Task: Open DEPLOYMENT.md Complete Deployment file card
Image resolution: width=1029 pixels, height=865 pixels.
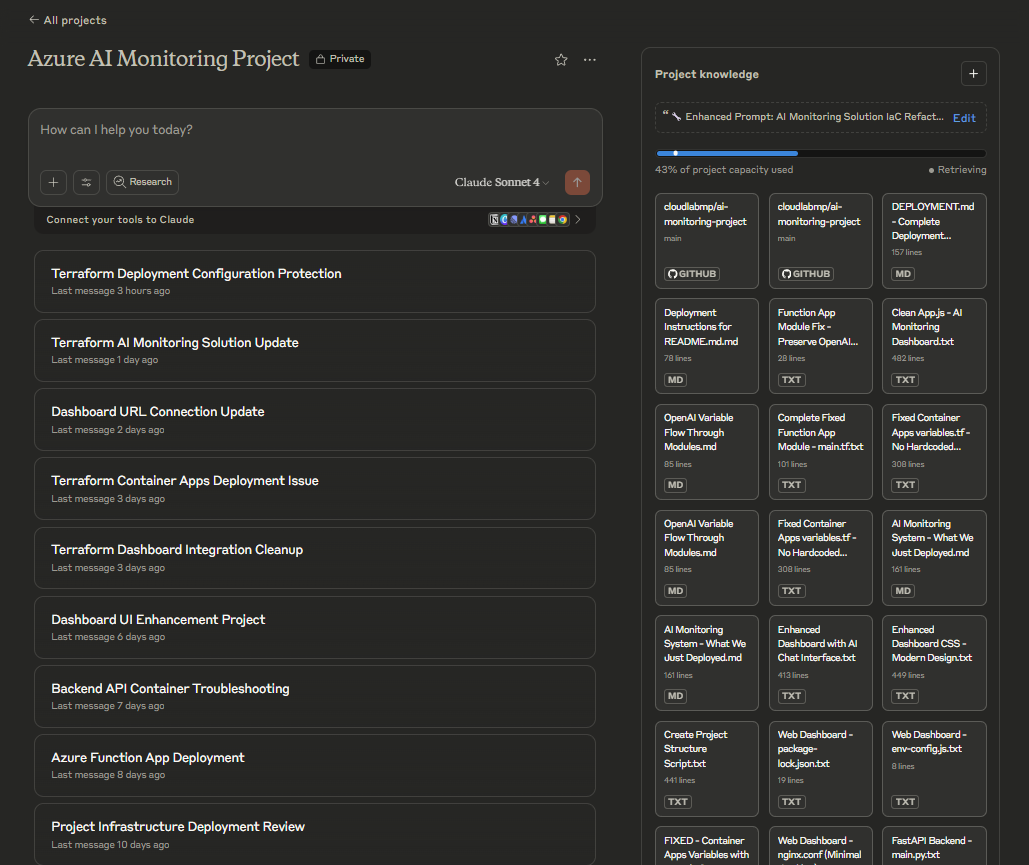Action: (x=934, y=241)
